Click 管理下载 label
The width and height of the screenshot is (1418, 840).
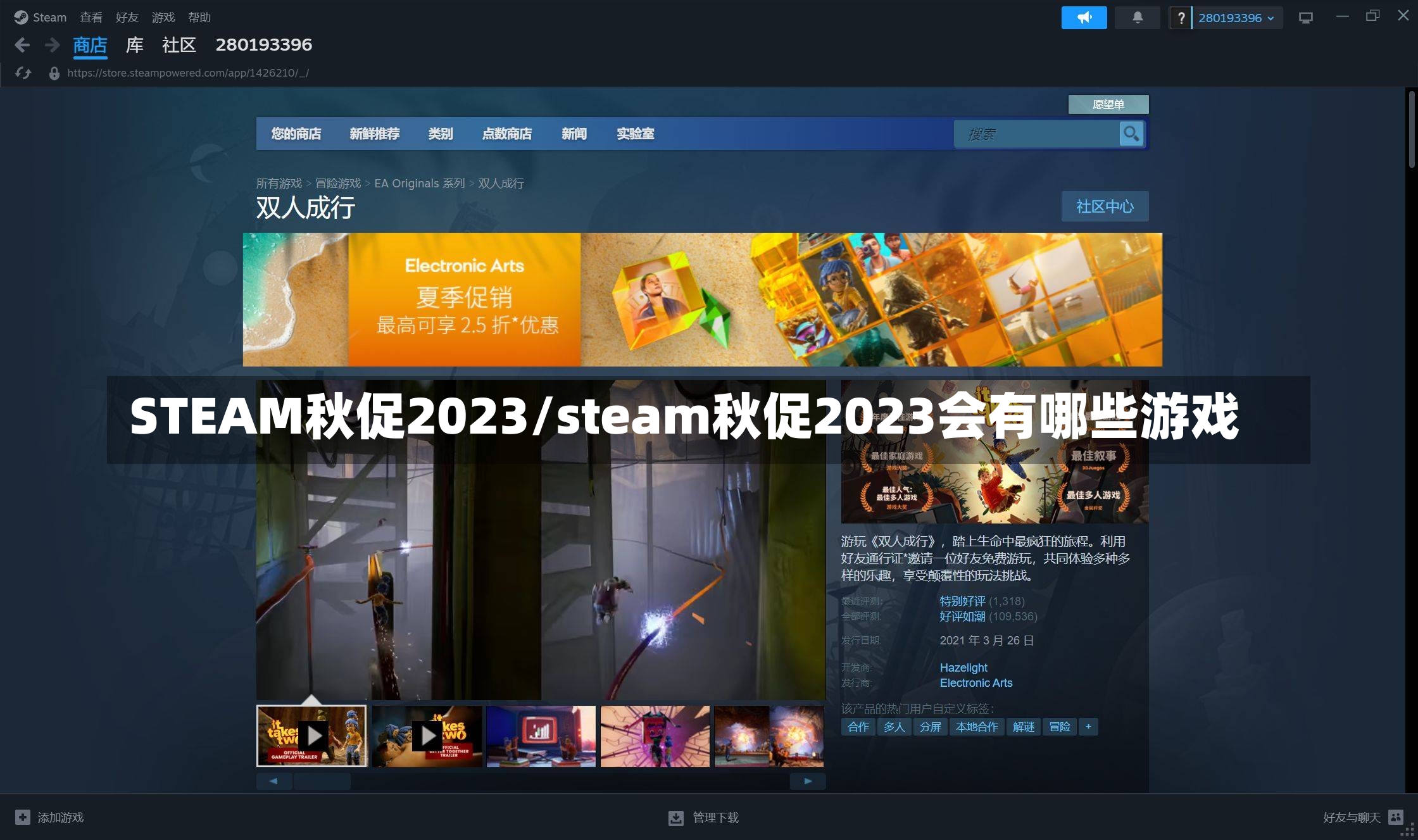(716, 818)
